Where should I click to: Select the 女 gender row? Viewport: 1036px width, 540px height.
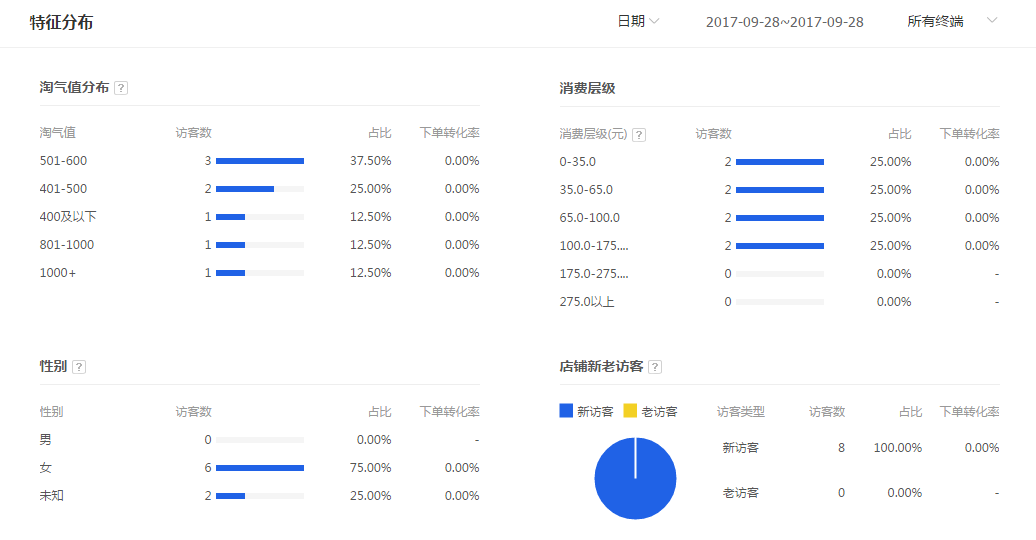click(x=46, y=467)
